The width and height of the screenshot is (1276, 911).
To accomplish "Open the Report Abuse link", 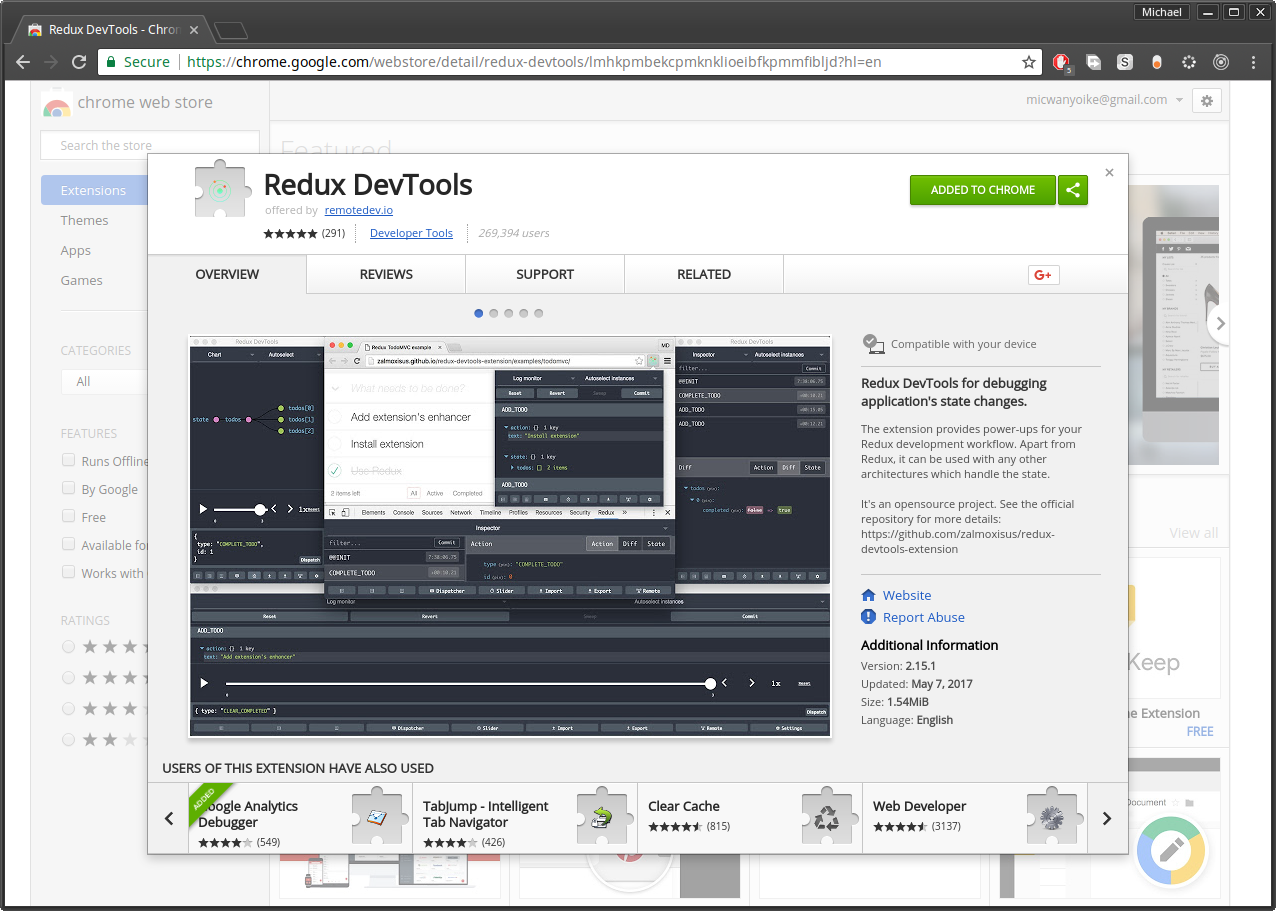I will tap(924, 617).
